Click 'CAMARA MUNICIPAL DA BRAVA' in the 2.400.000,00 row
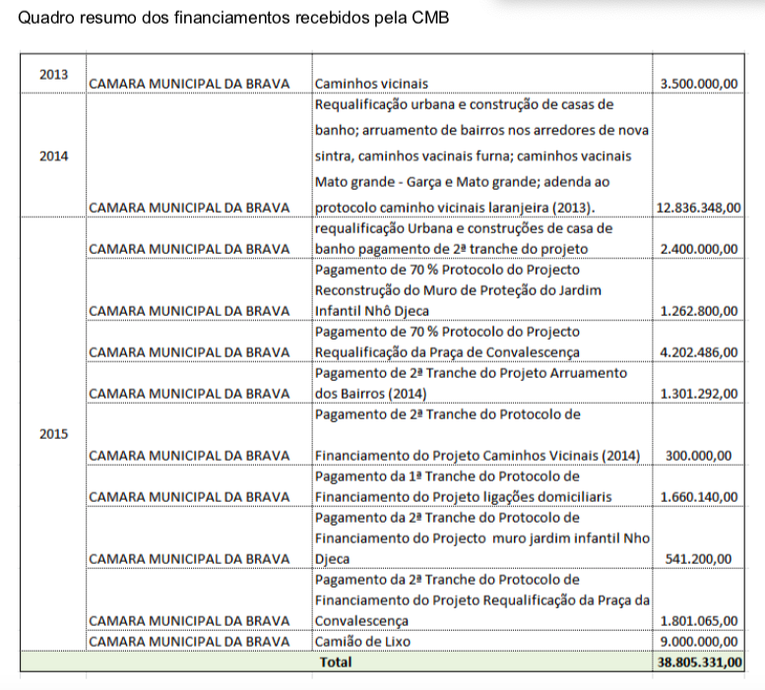The height and width of the screenshot is (690, 765). [189, 249]
